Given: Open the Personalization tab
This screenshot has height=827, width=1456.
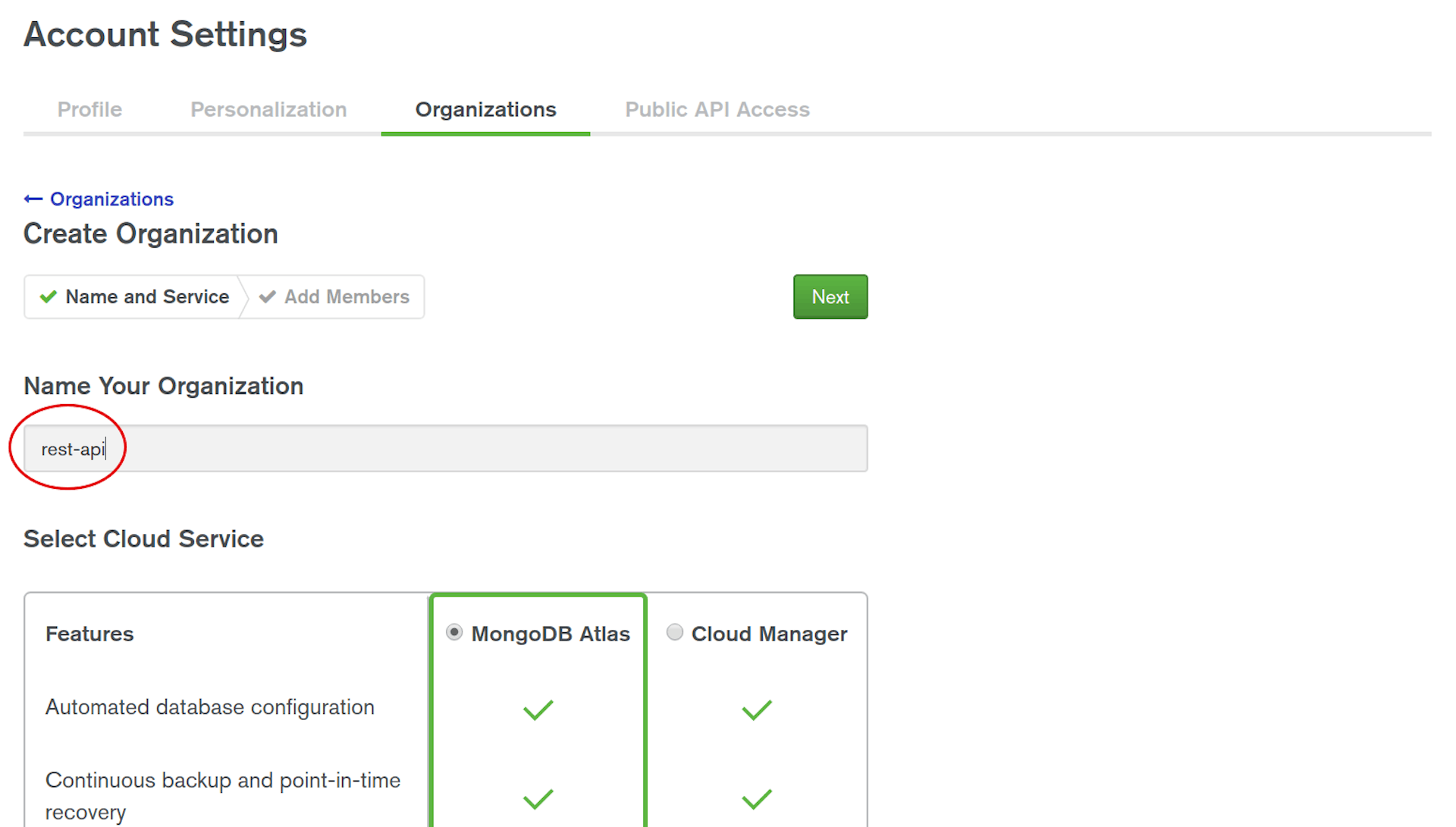Looking at the screenshot, I should [x=268, y=109].
